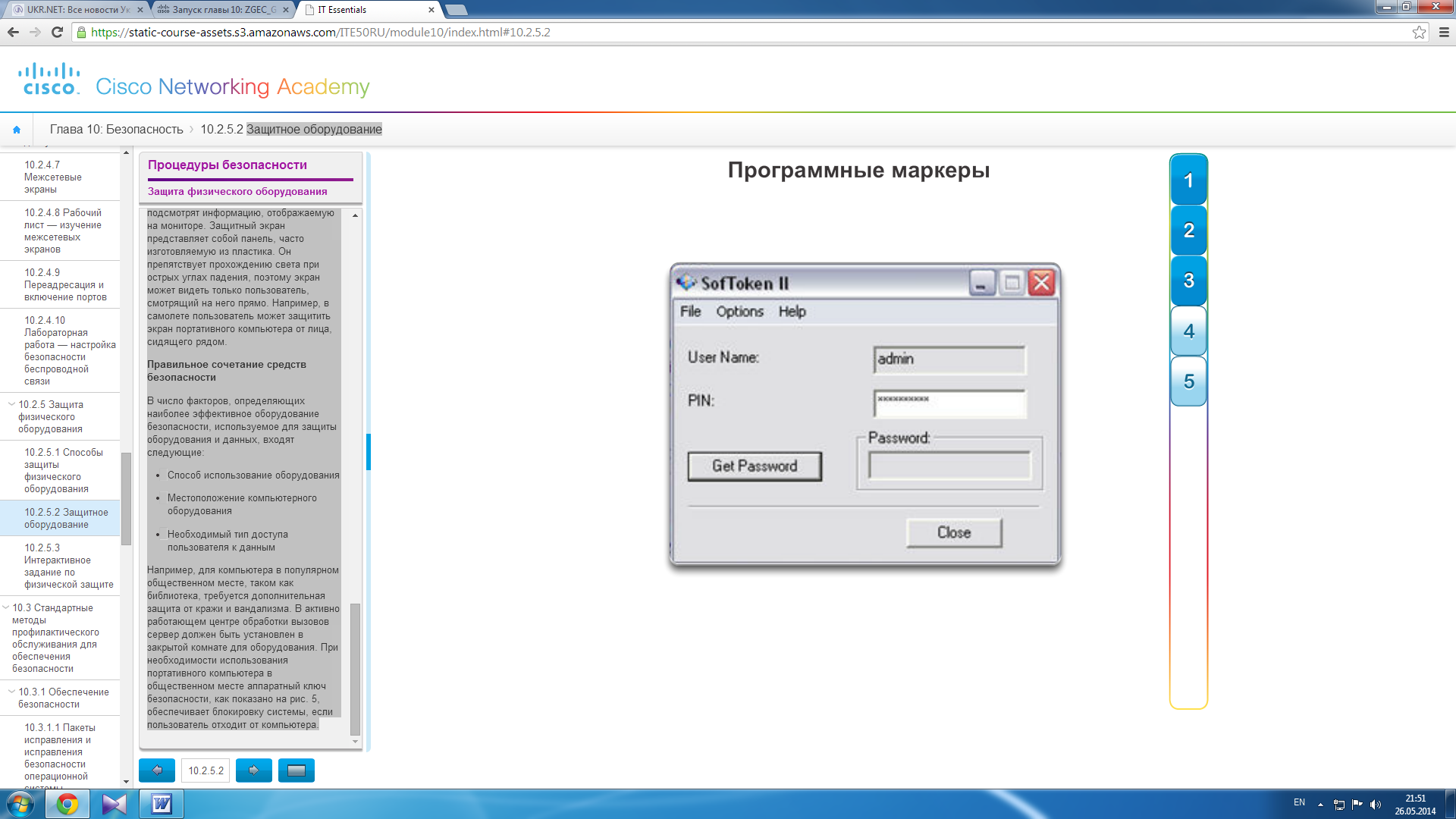The height and width of the screenshot is (819, 1456).
Task: Show figure 5 in the viewer
Action: [1188, 381]
